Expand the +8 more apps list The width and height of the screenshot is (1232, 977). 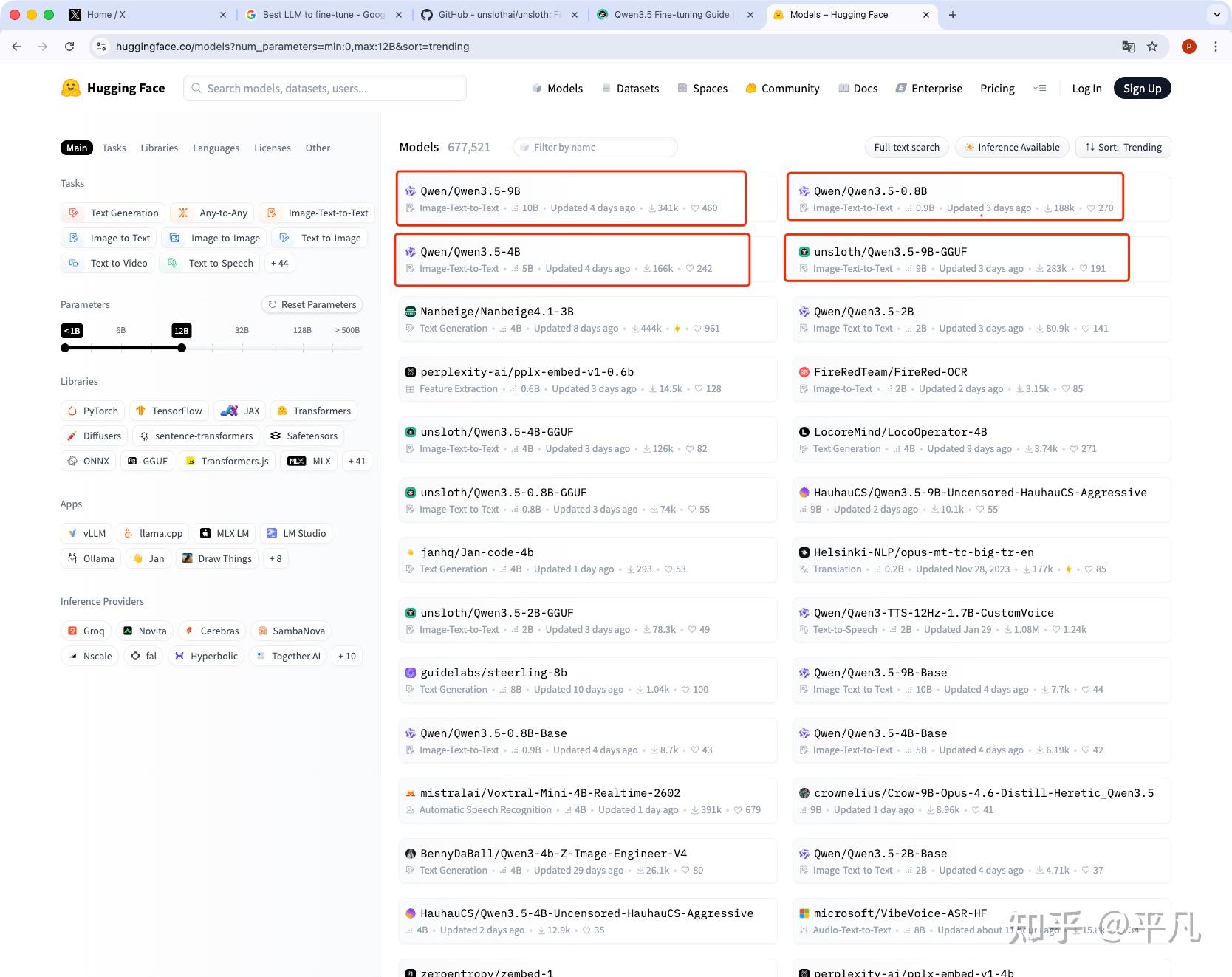click(x=276, y=558)
